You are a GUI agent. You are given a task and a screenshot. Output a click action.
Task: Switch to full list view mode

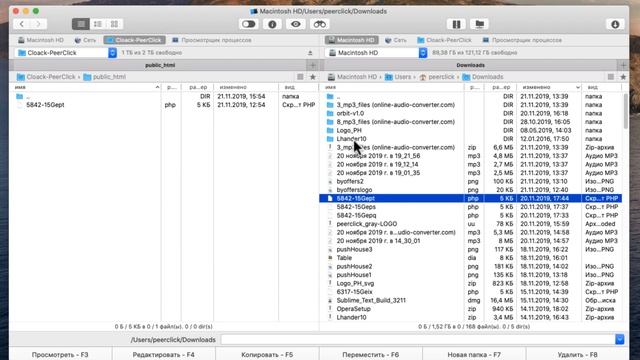click(81, 24)
